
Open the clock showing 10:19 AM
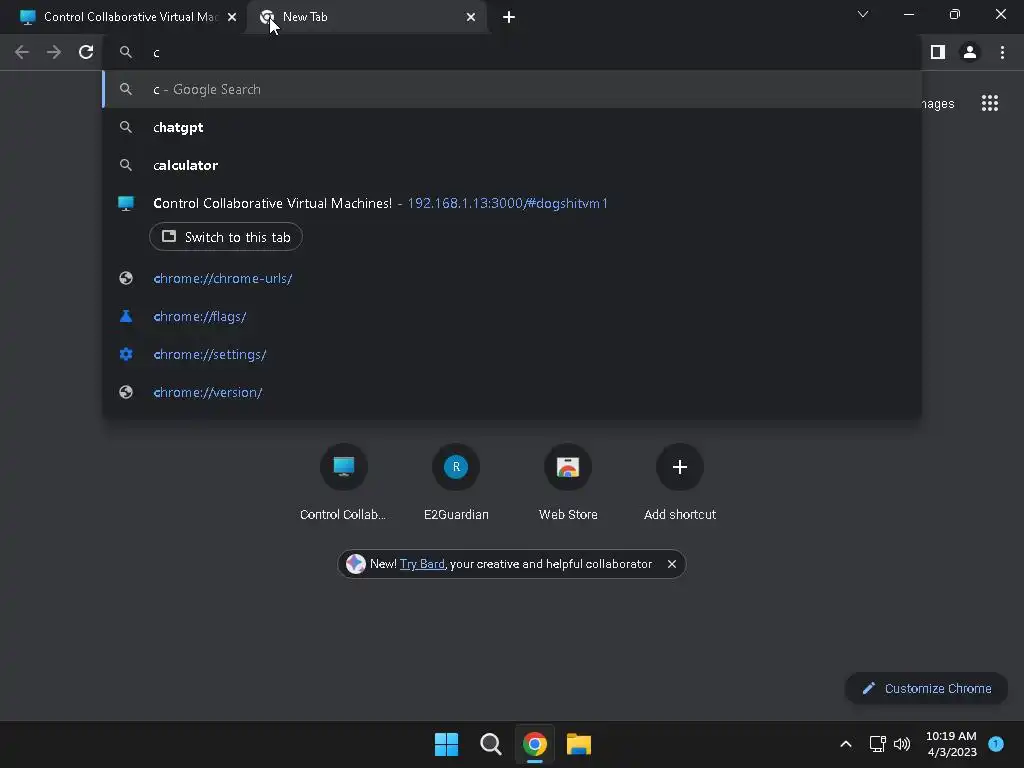(x=952, y=744)
